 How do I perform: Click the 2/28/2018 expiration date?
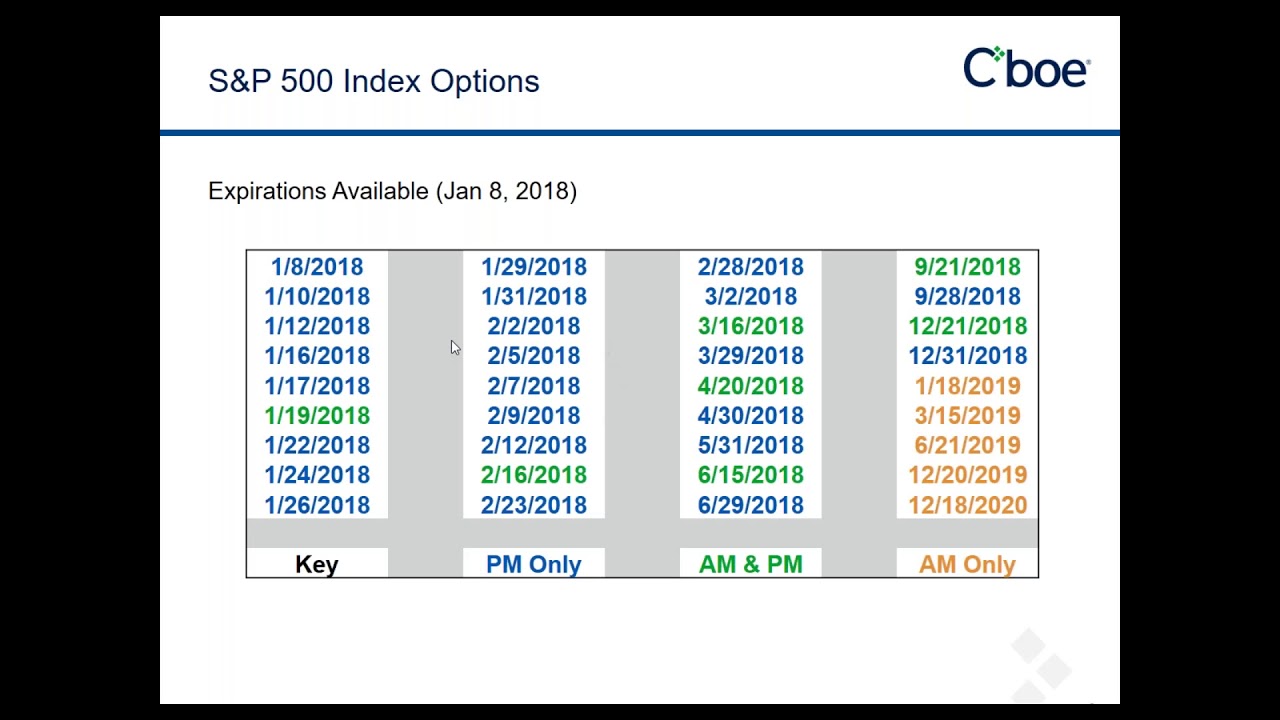[751, 267]
